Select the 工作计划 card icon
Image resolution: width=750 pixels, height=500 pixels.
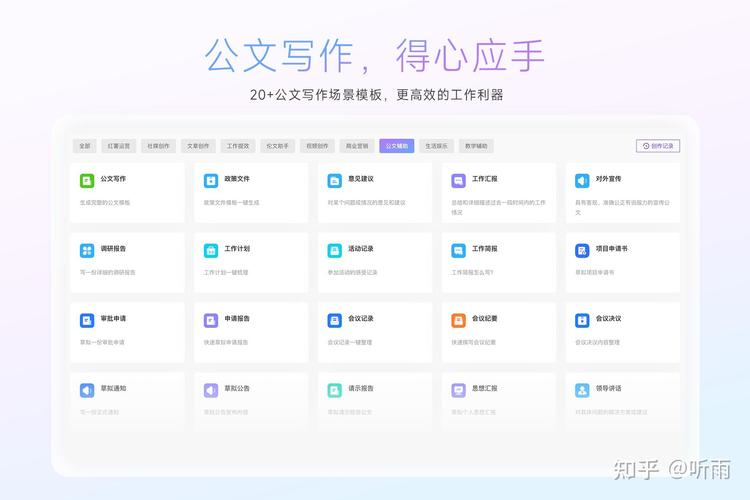211,251
